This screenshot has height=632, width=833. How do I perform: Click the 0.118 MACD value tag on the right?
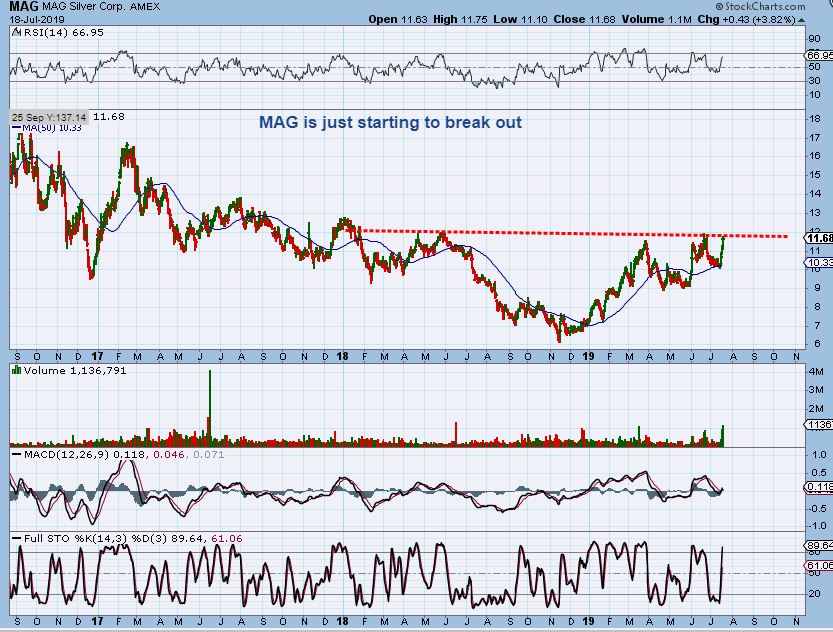click(819, 486)
